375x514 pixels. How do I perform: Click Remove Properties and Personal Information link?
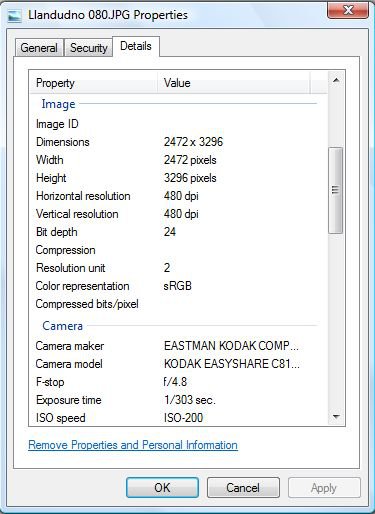click(133, 445)
